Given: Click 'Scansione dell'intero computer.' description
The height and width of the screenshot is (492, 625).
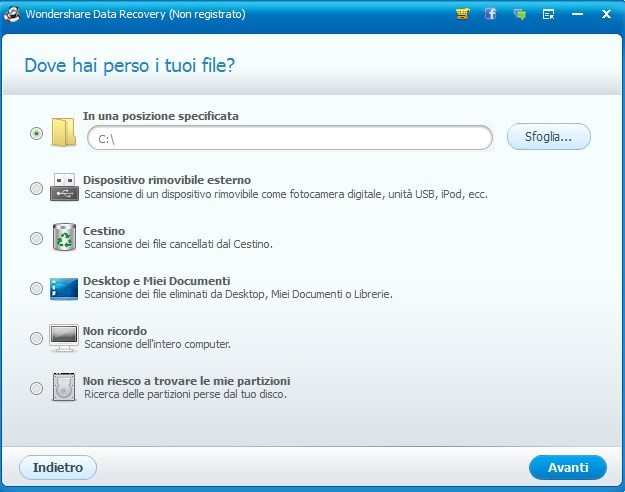Looking at the screenshot, I should (157, 344).
